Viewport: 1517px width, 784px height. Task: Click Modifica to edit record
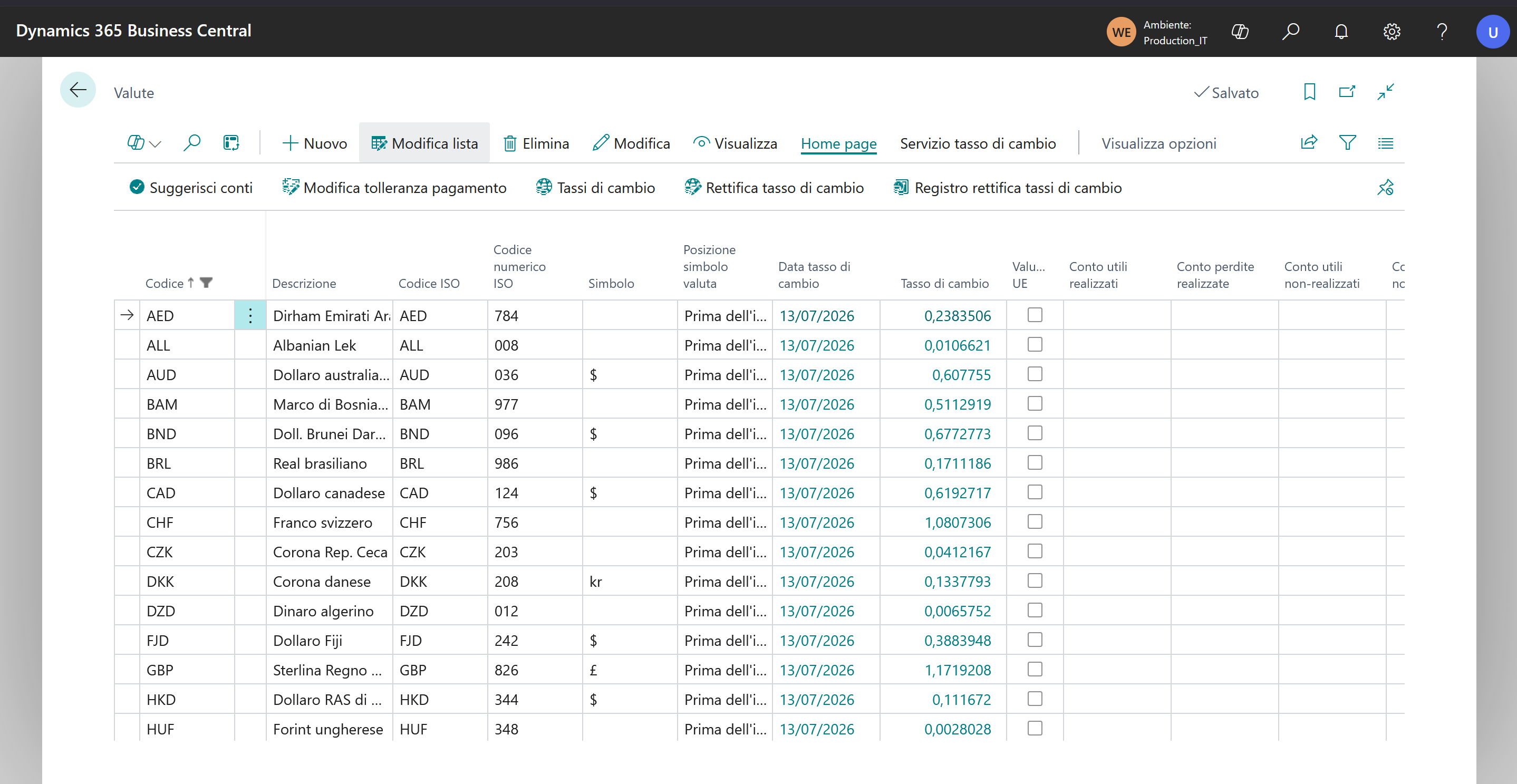[631, 143]
